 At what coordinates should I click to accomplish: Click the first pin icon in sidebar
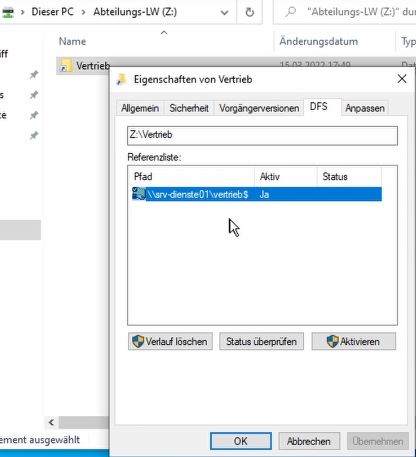(x=34, y=75)
